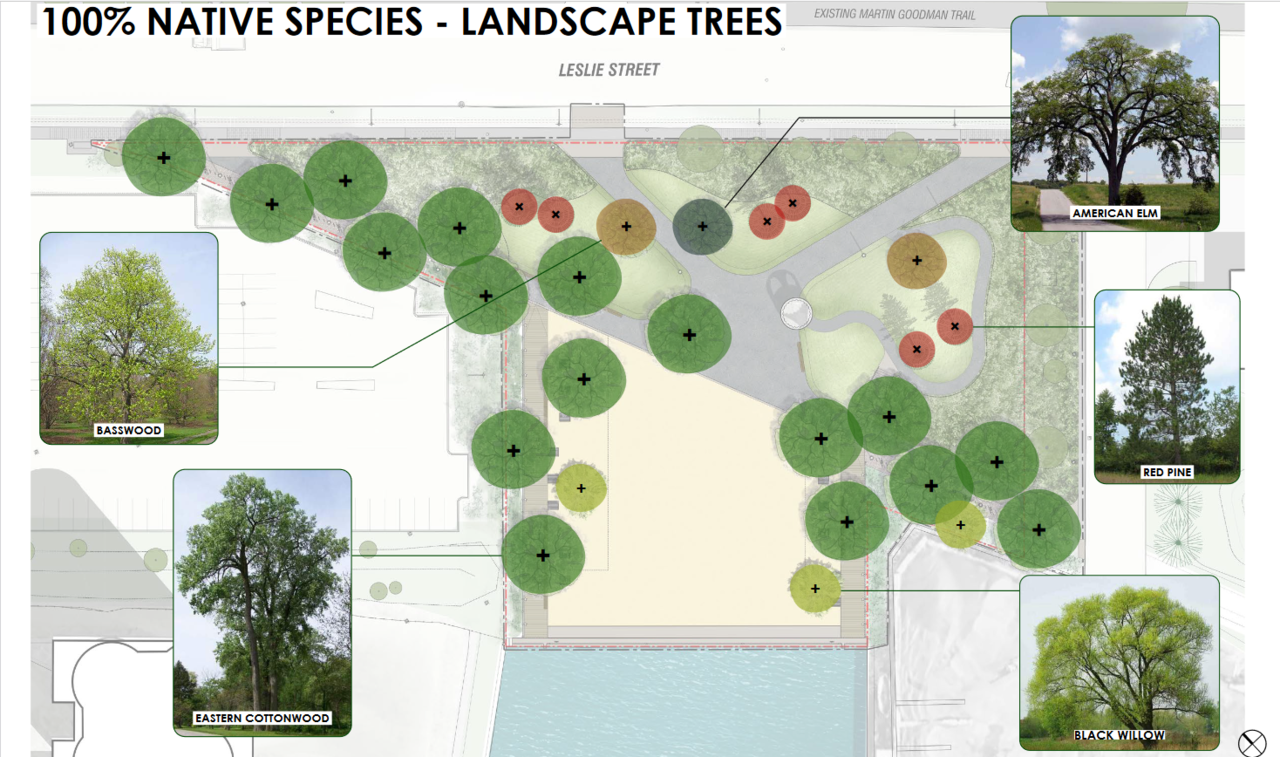Click the white circular feature in the plaza
The image size is (1280, 757).
point(796,313)
